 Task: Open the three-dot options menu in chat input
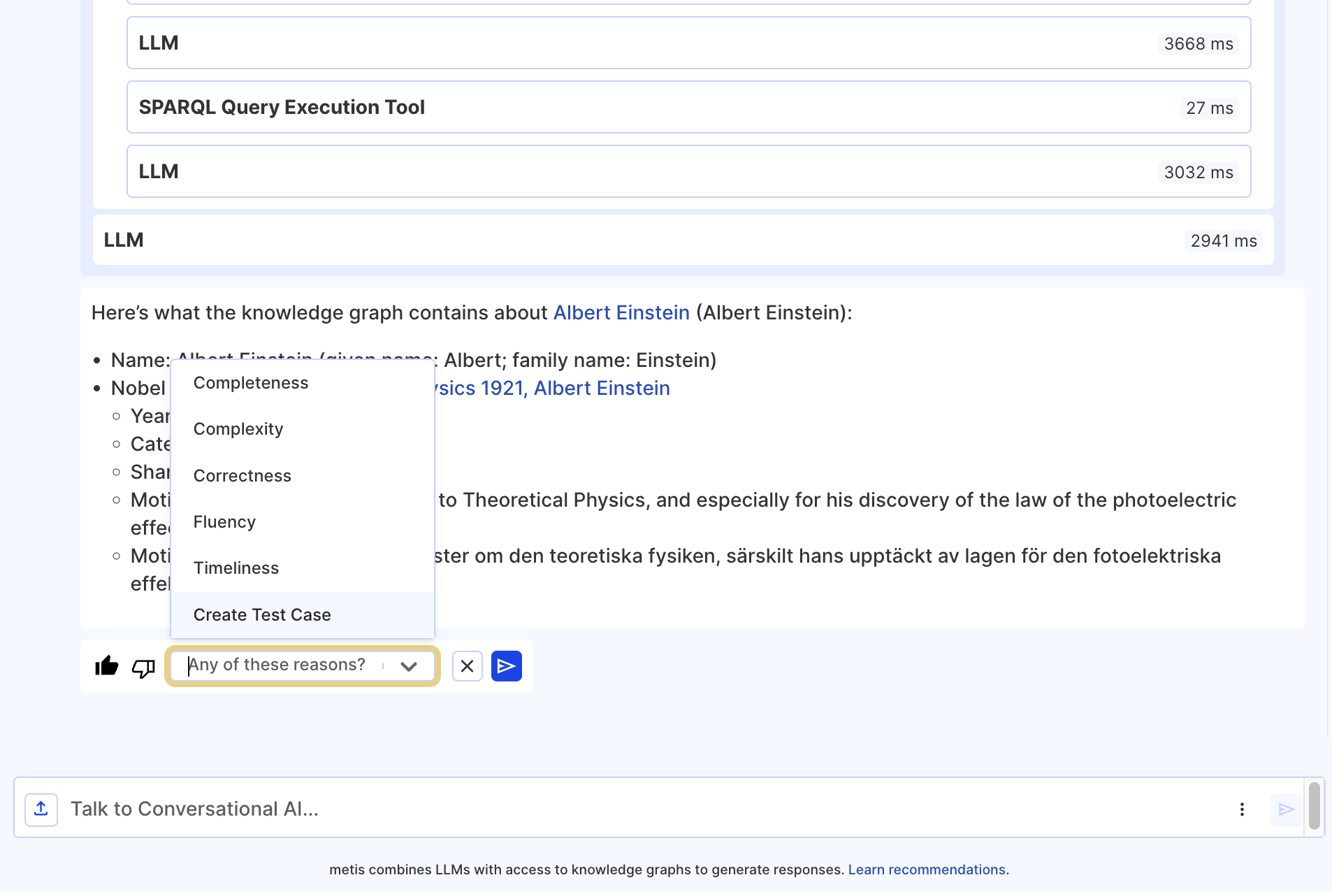click(1242, 809)
